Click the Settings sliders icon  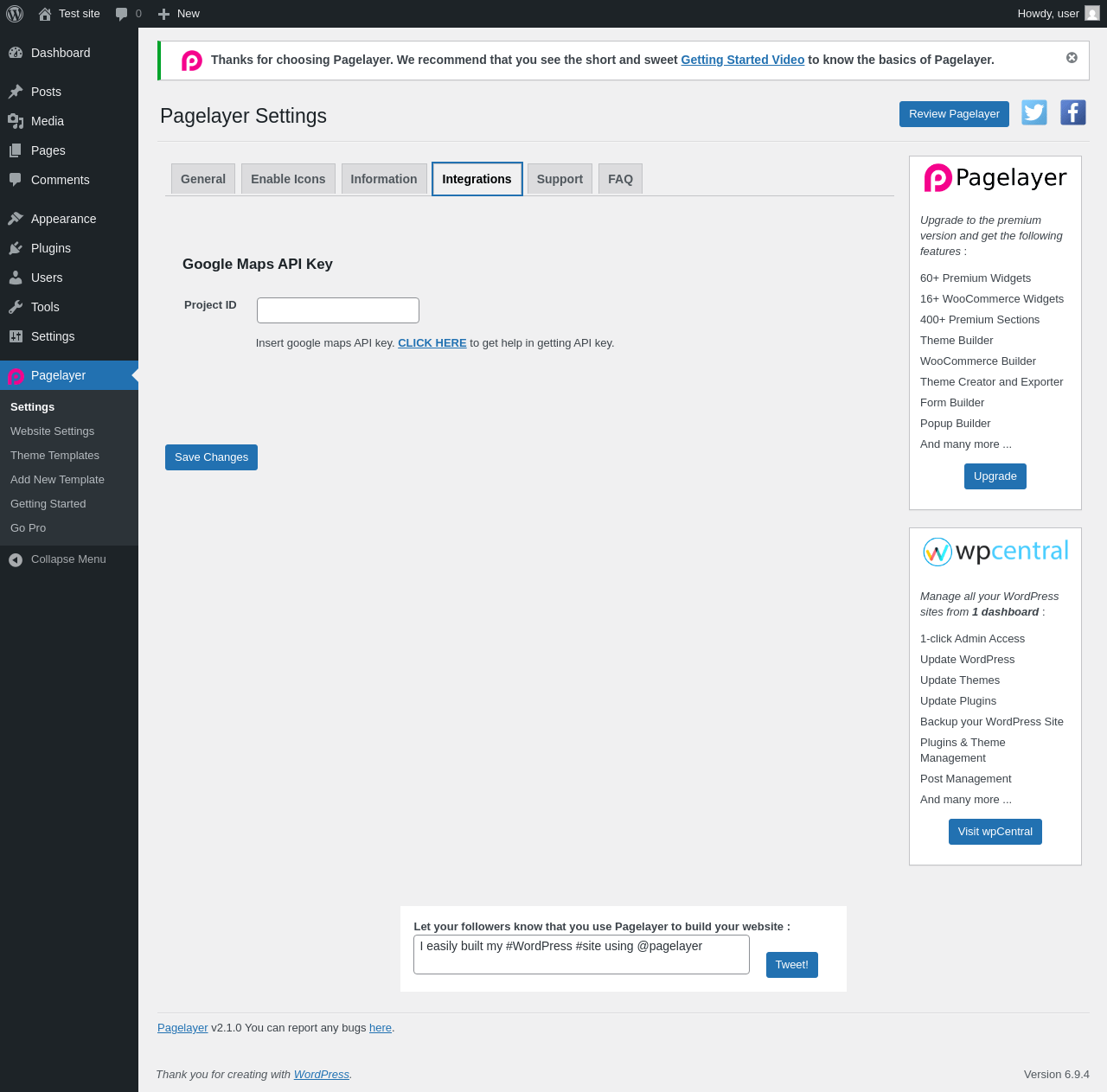point(16,336)
